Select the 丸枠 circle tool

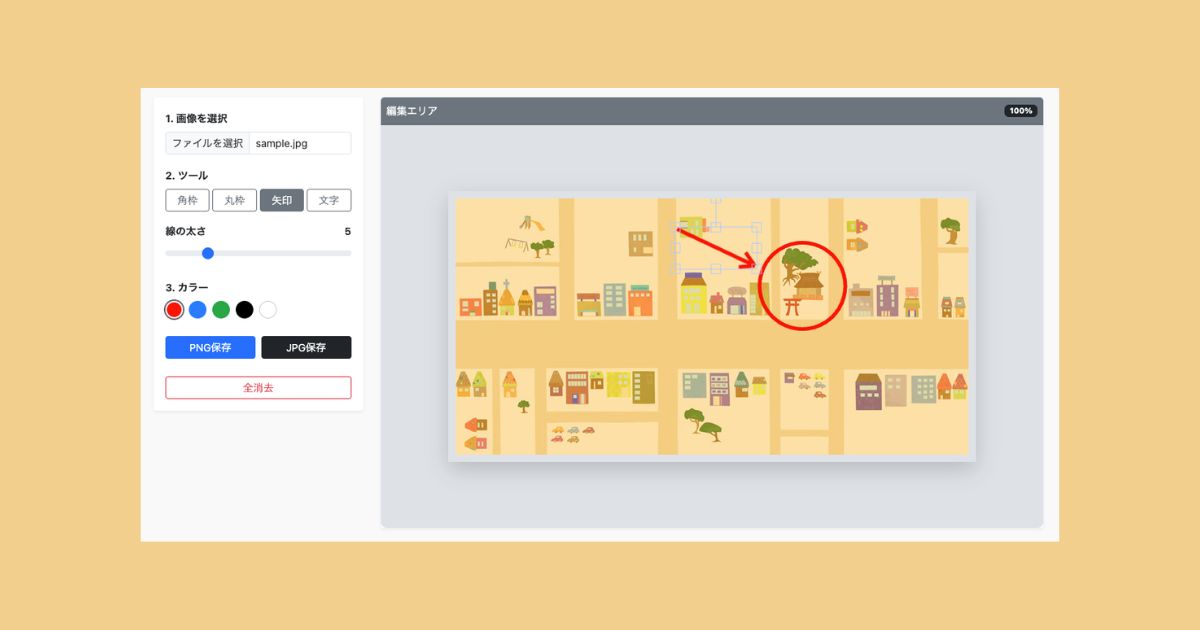(x=234, y=200)
